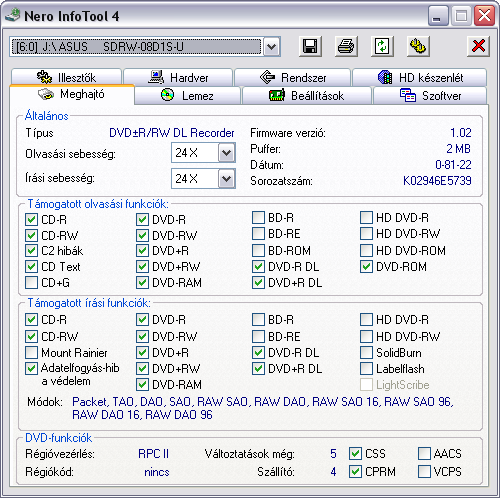Toggle Labelflash checkbox

tap(366, 369)
